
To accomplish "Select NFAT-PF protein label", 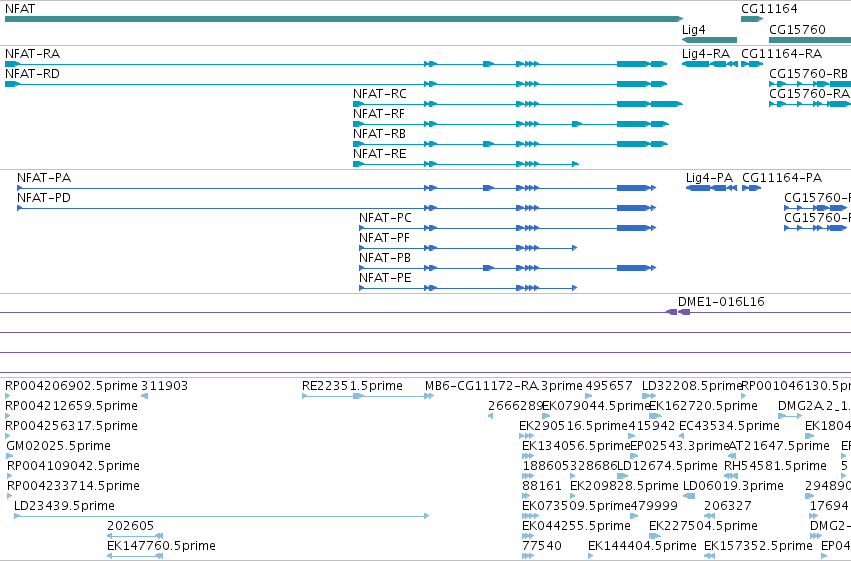I will 384,238.
